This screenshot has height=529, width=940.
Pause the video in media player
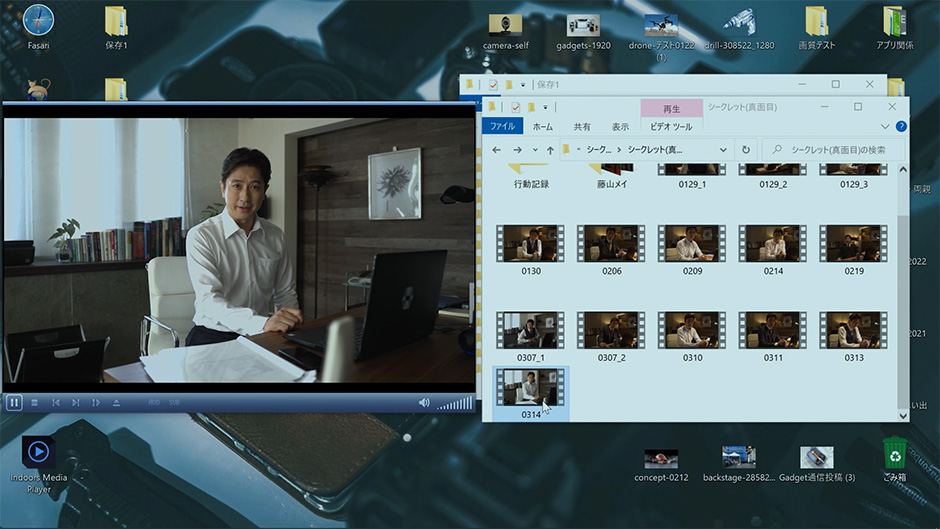14,403
